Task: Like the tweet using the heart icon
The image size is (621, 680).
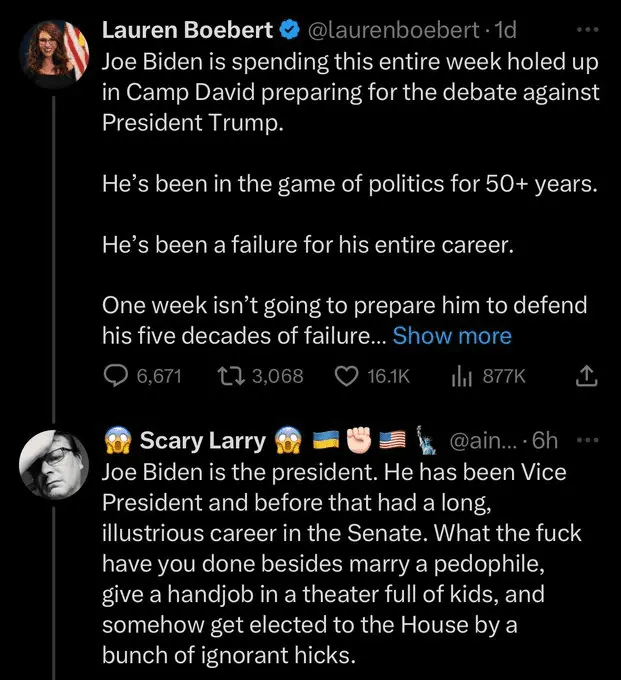Action: pyautogui.click(x=346, y=376)
